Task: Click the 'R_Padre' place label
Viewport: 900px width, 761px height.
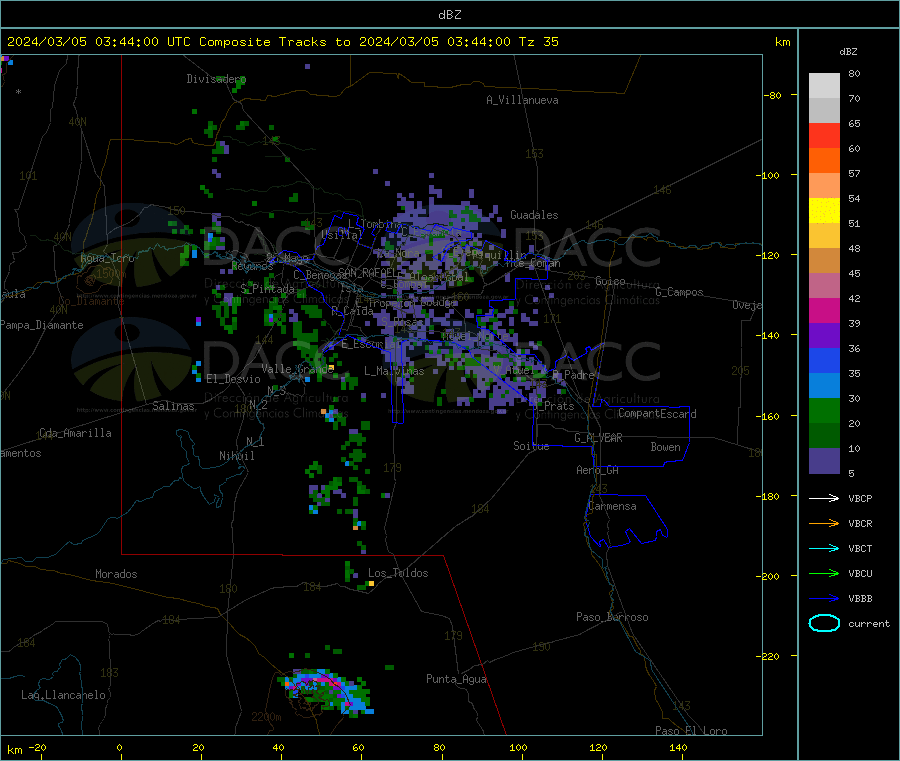Action: (573, 375)
